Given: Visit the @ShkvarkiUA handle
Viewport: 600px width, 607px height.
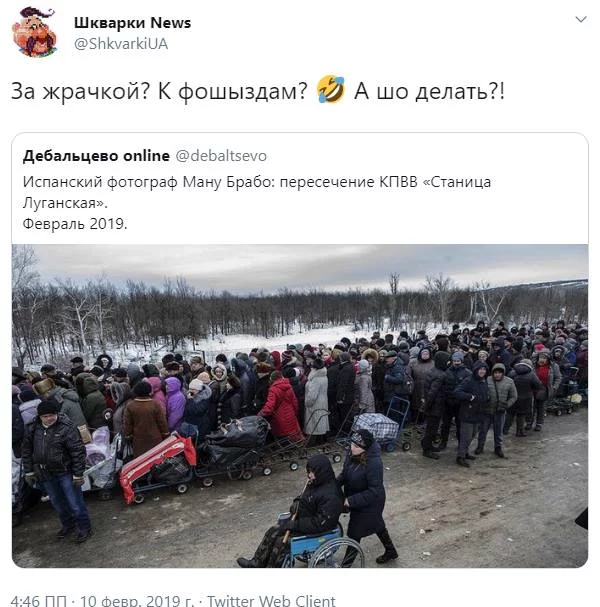Looking at the screenshot, I should point(121,44).
